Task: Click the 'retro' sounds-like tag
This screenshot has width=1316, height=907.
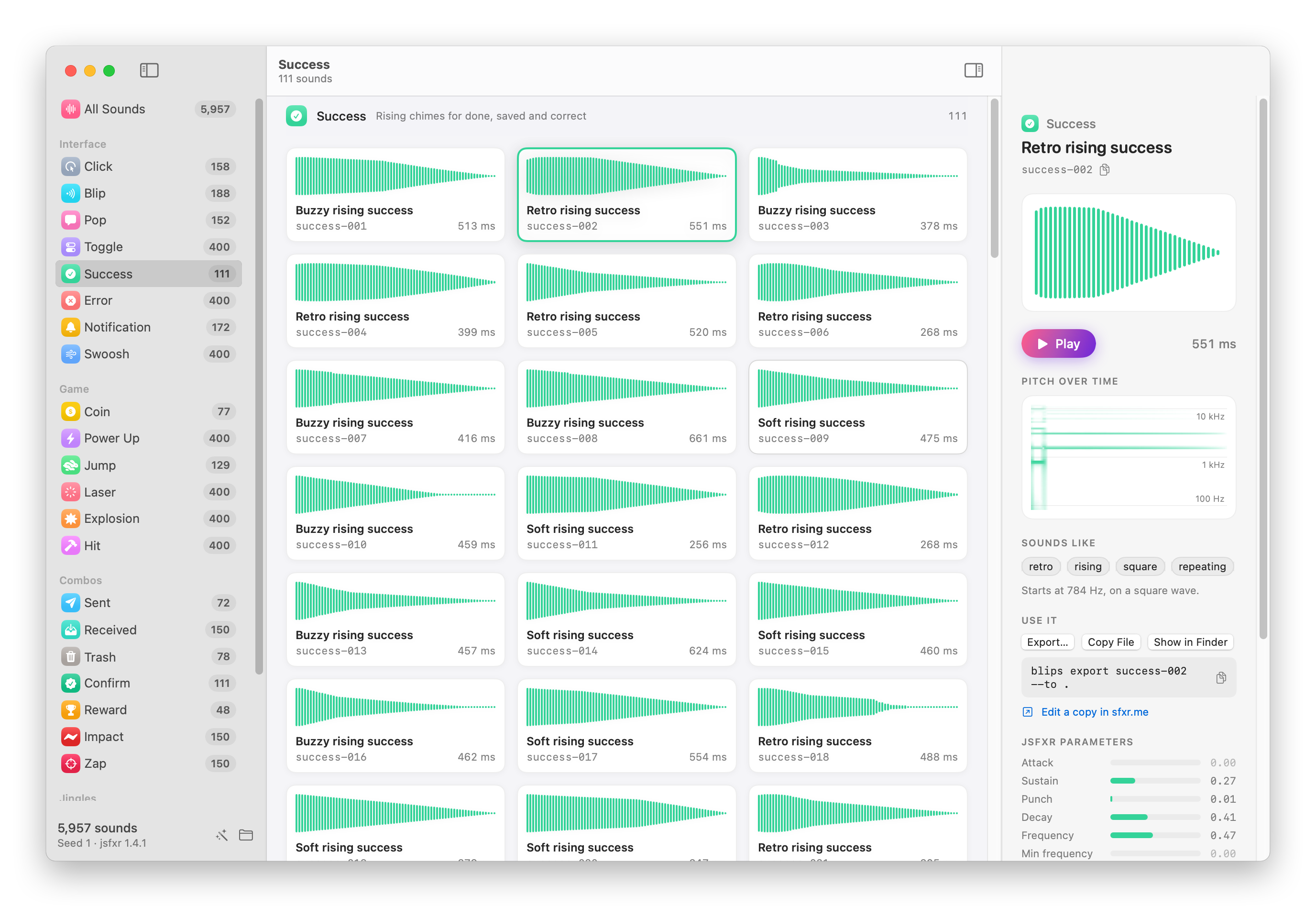Action: [x=1041, y=566]
